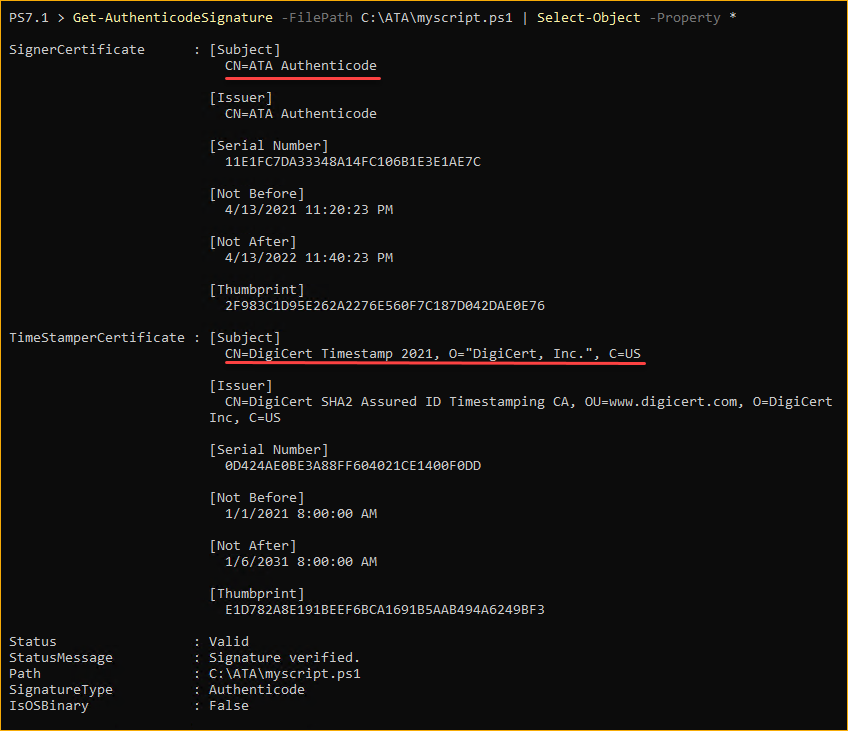
Task: Click the Get-AuthenticodeSignature command text
Action: 173,18
